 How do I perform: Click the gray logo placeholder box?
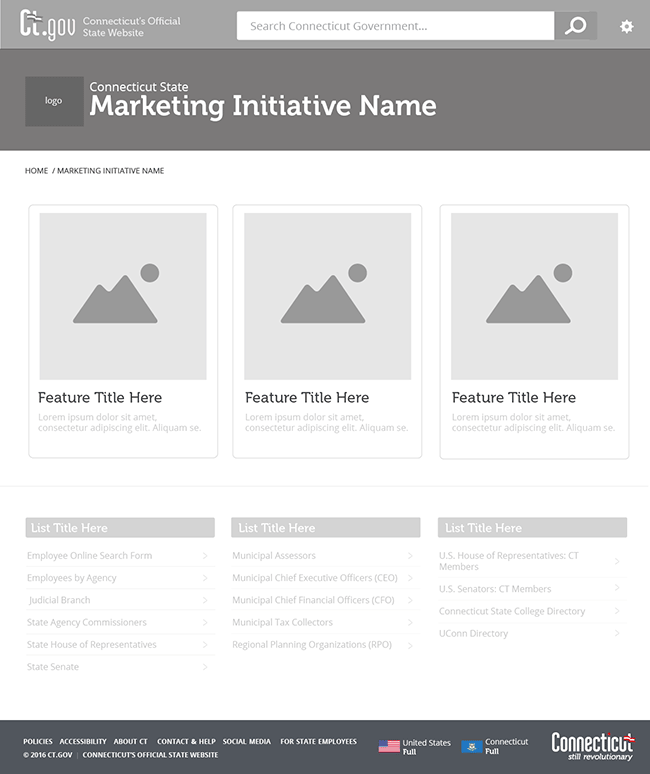pyautogui.click(x=54, y=101)
